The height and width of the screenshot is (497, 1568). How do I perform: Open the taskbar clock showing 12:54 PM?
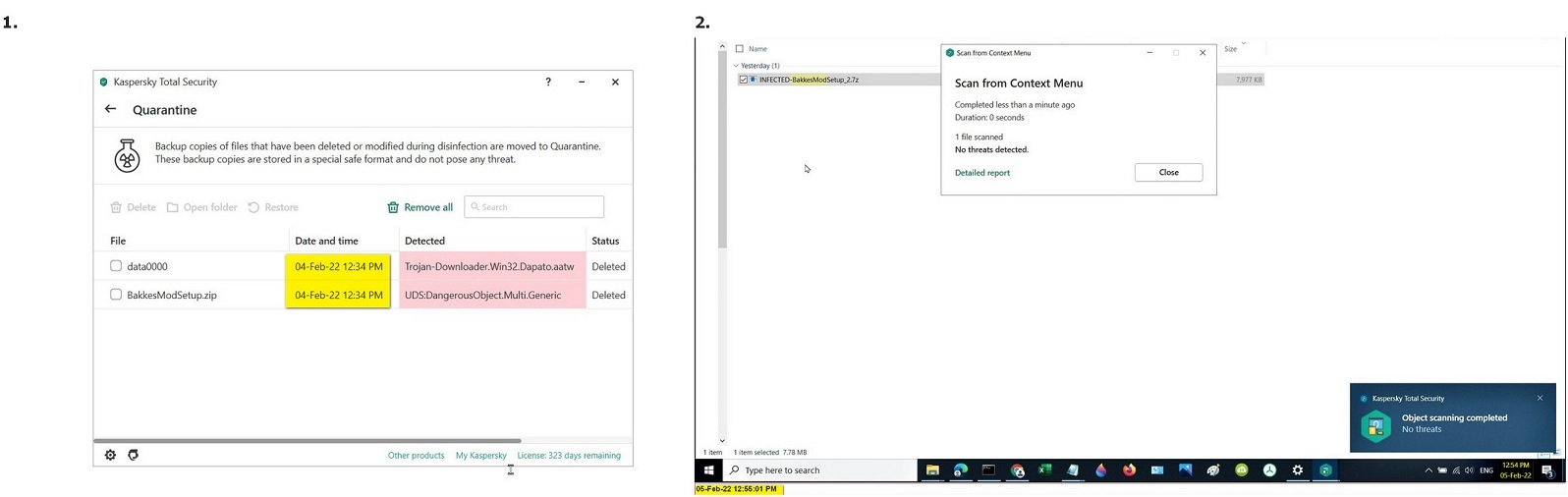[1516, 470]
